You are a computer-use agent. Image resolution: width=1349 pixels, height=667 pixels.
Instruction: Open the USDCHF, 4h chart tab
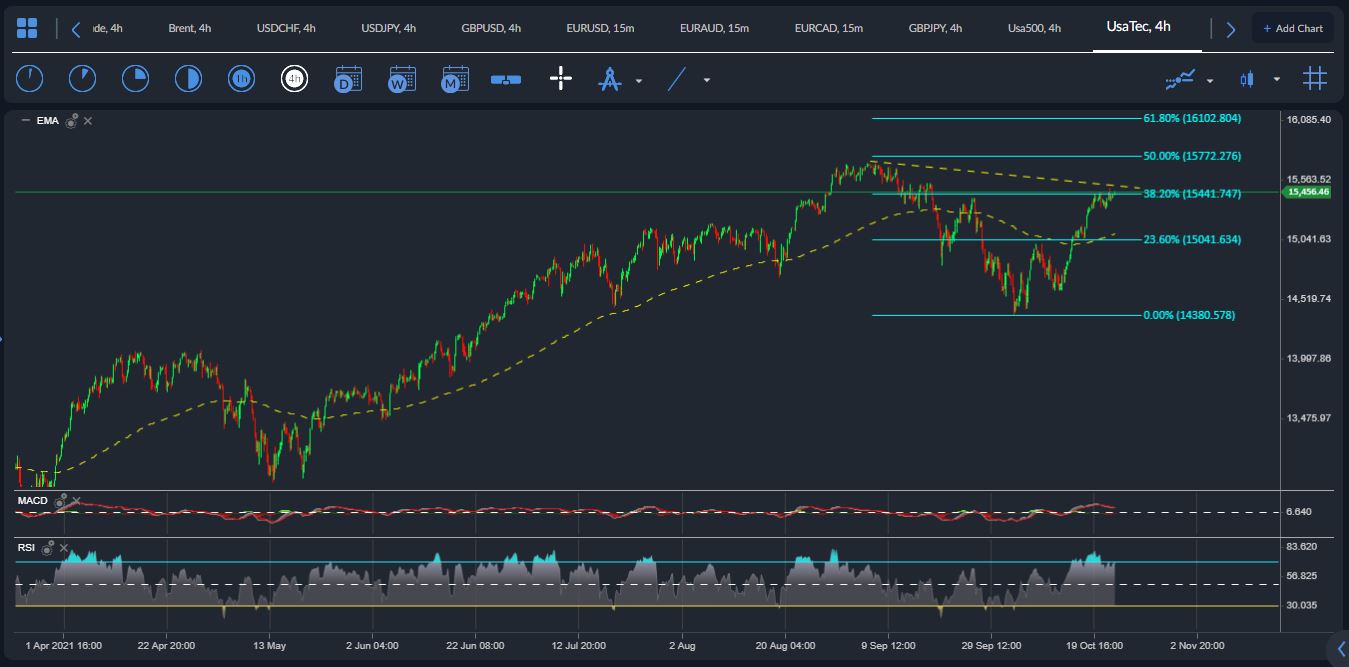click(286, 28)
